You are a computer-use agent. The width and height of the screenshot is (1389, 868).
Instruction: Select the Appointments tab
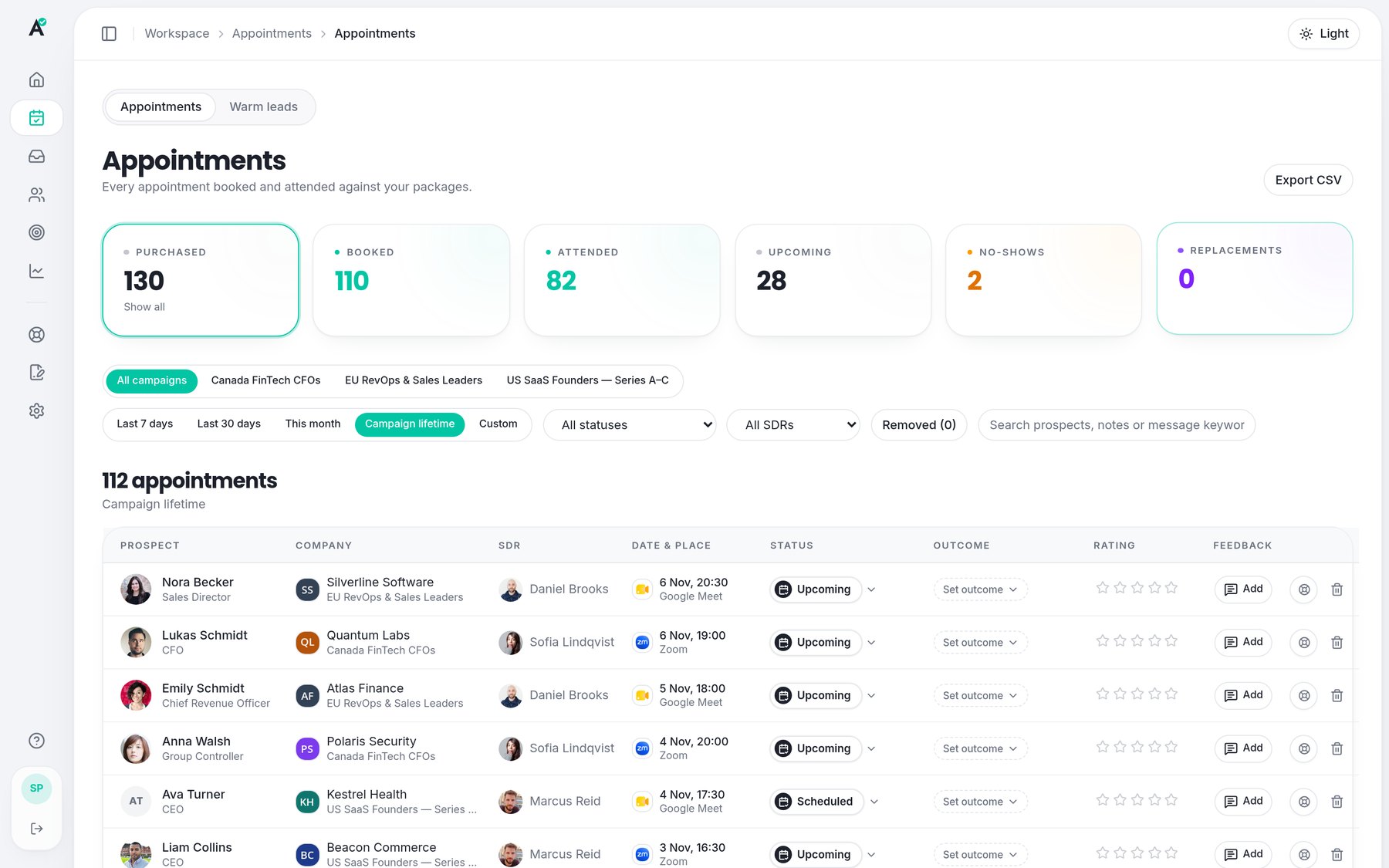click(161, 107)
